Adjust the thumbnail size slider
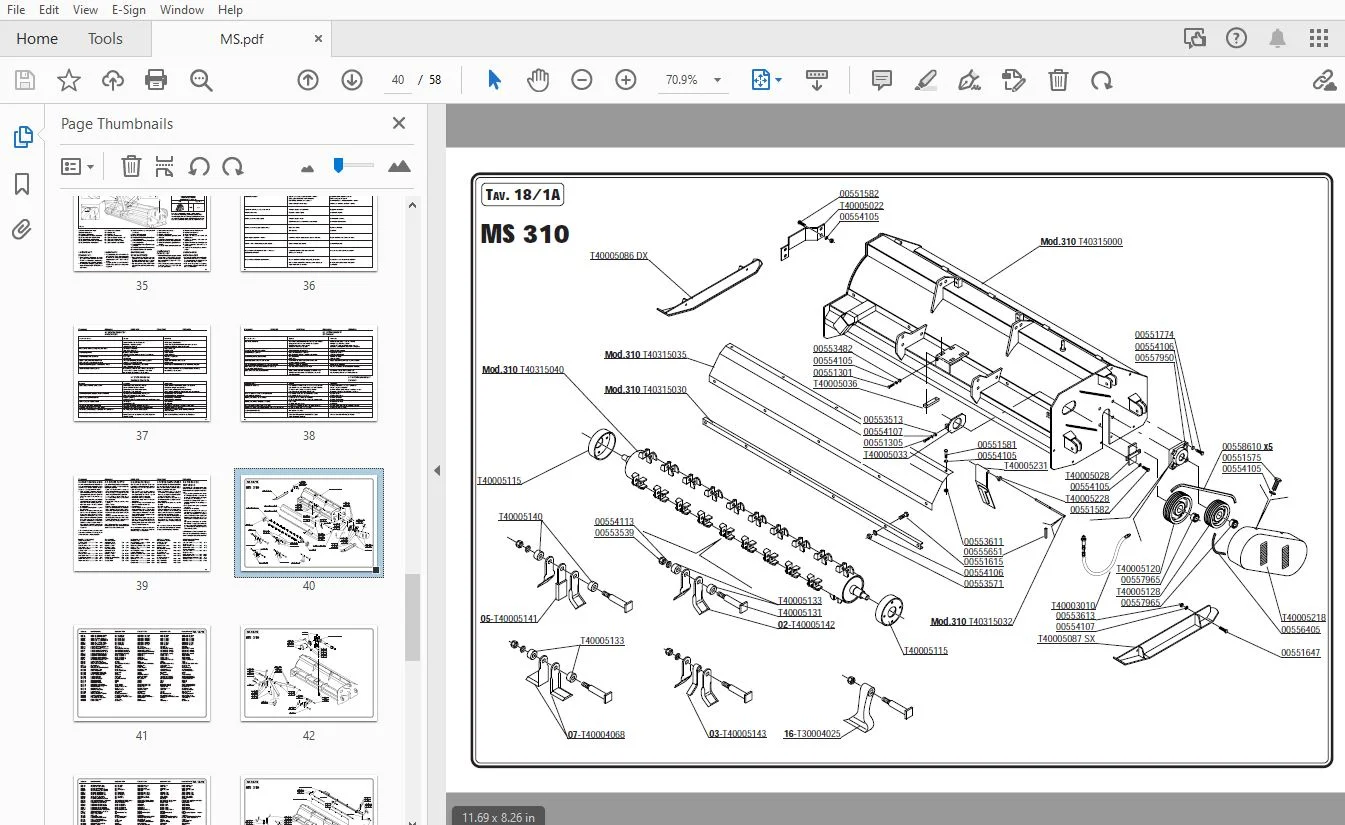The image size is (1345, 825). click(x=339, y=166)
